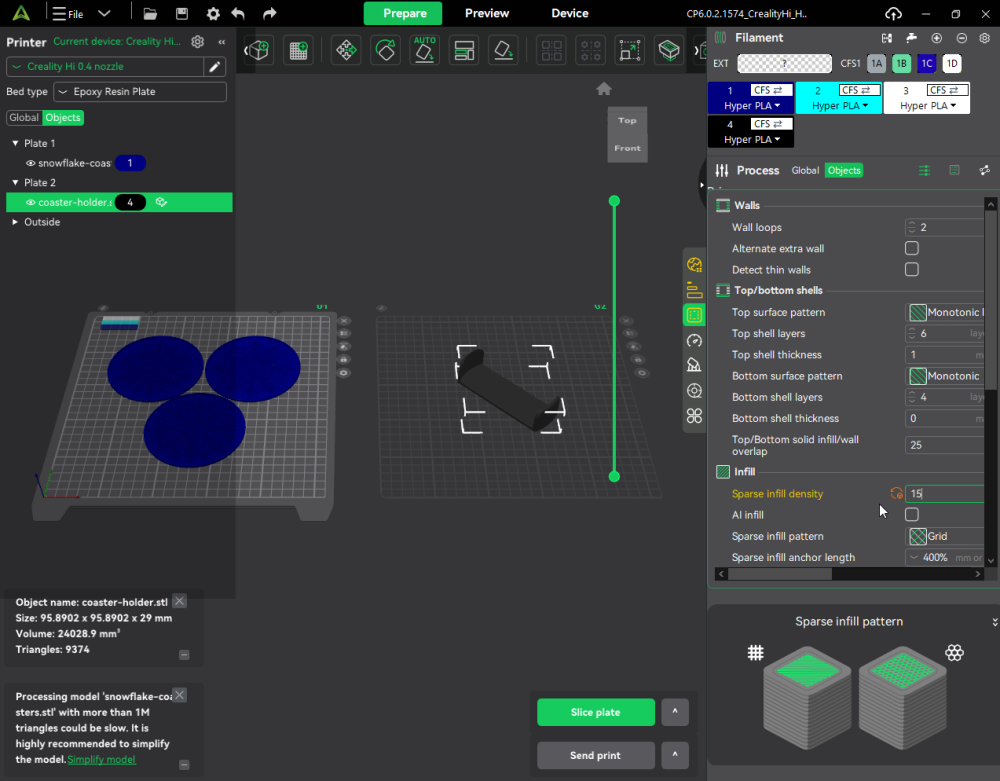Click the add plate toolbar icon
This screenshot has height=781, width=1000.
pos(297,50)
